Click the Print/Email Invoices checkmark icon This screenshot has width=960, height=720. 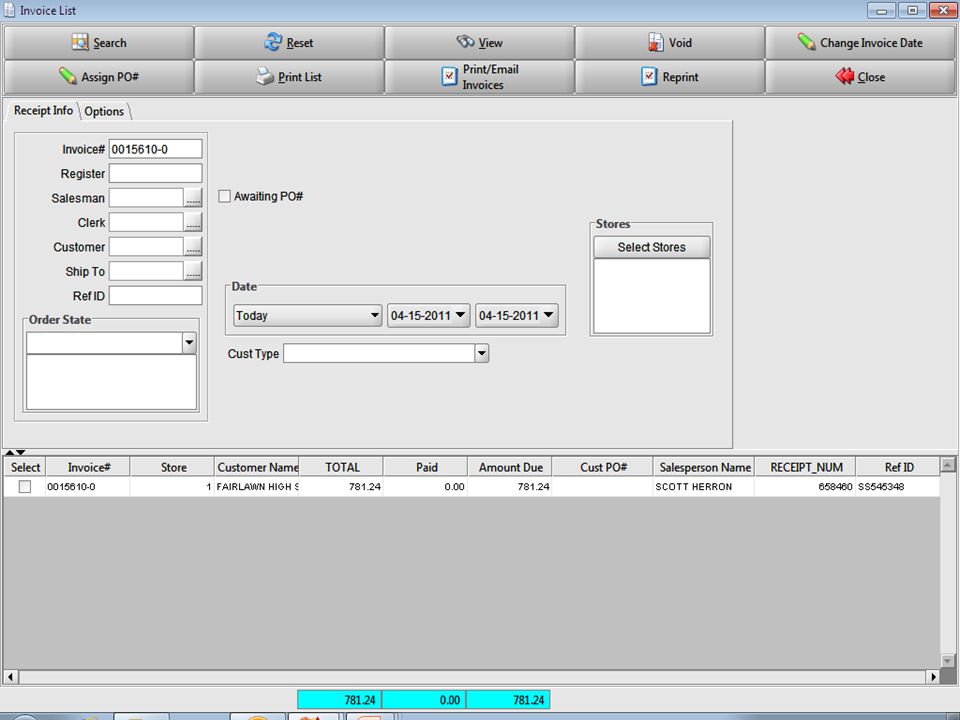point(449,77)
